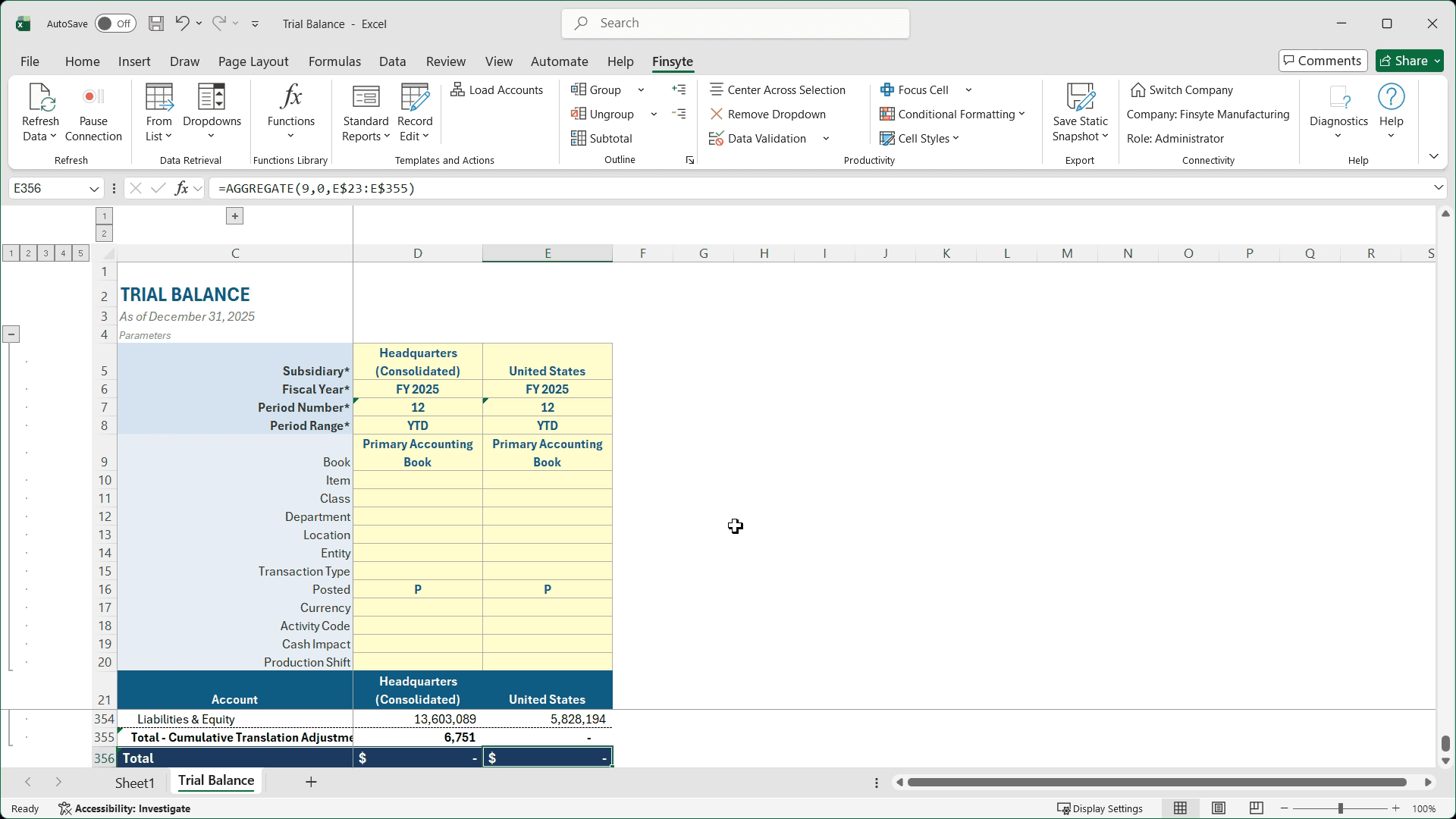Viewport: 1456px width, 819px height.
Task: Click the zoom in plus button
Action: (1395, 808)
